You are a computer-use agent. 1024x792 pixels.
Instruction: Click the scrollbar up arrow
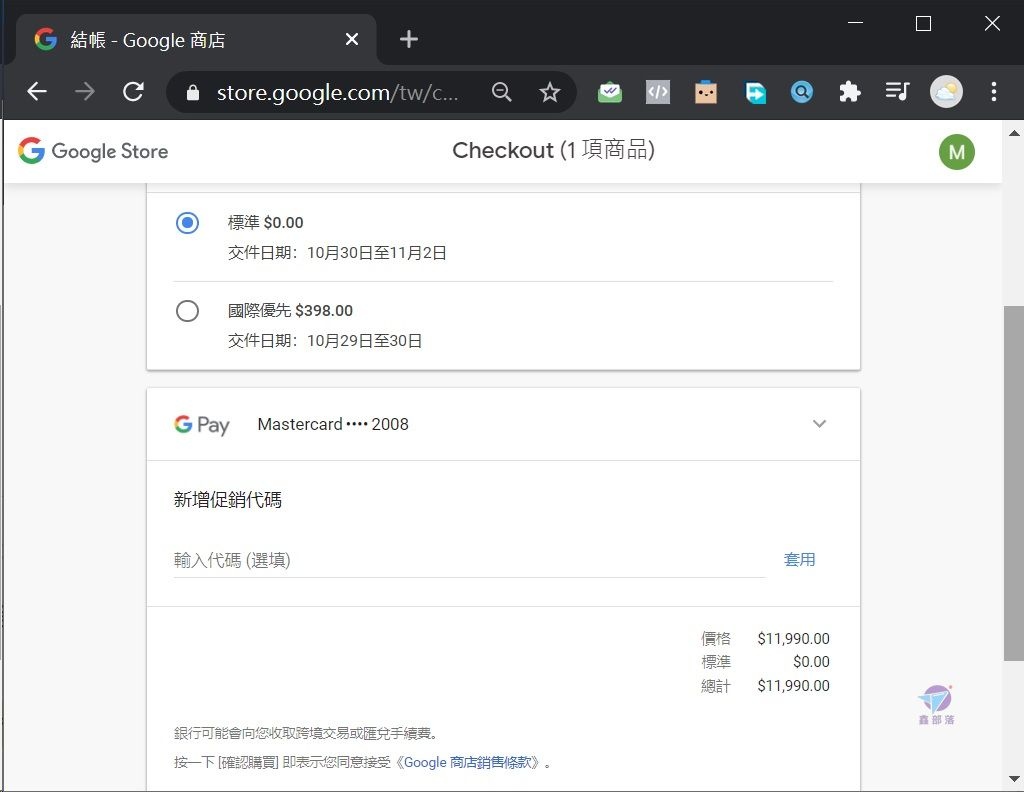(1014, 133)
